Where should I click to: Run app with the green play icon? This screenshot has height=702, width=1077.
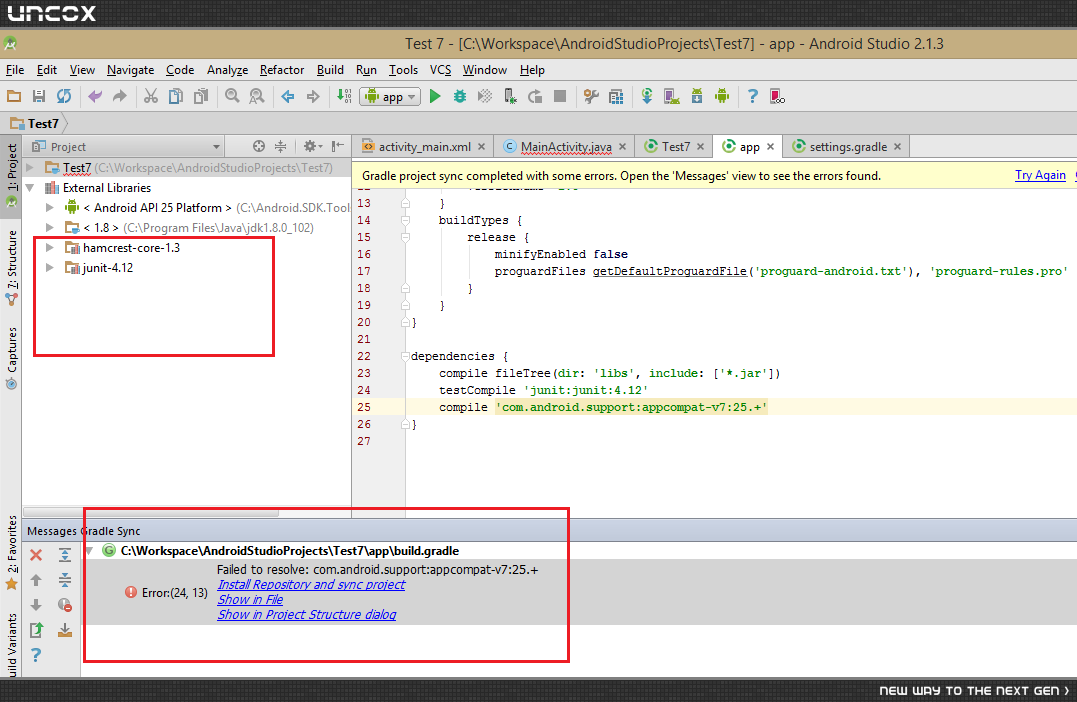435,96
